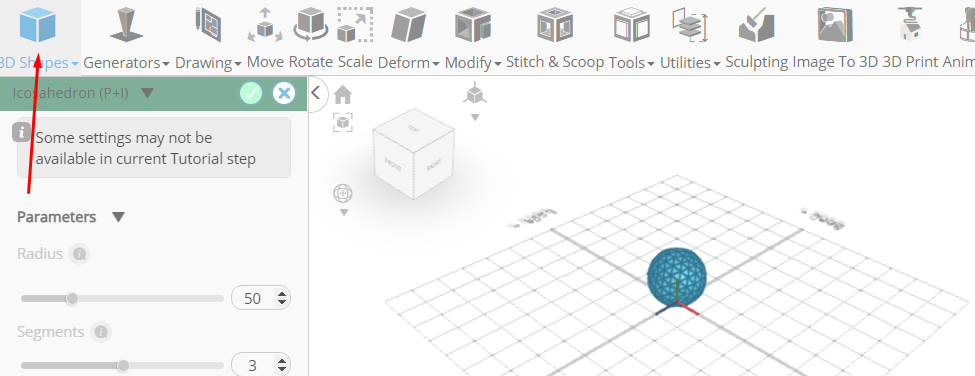Activate the Move tool

tap(266, 25)
